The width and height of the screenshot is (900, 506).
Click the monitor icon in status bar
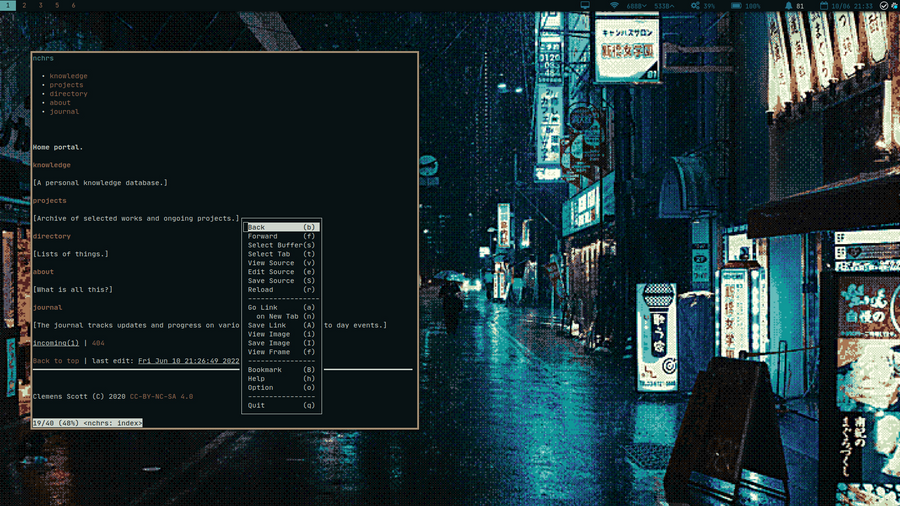585,6
